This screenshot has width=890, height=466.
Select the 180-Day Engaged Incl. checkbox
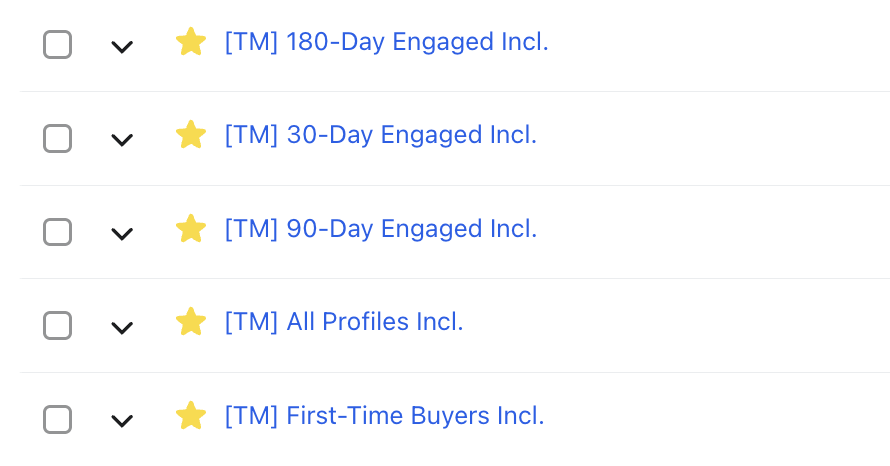pyautogui.click(x=58, y=44)
